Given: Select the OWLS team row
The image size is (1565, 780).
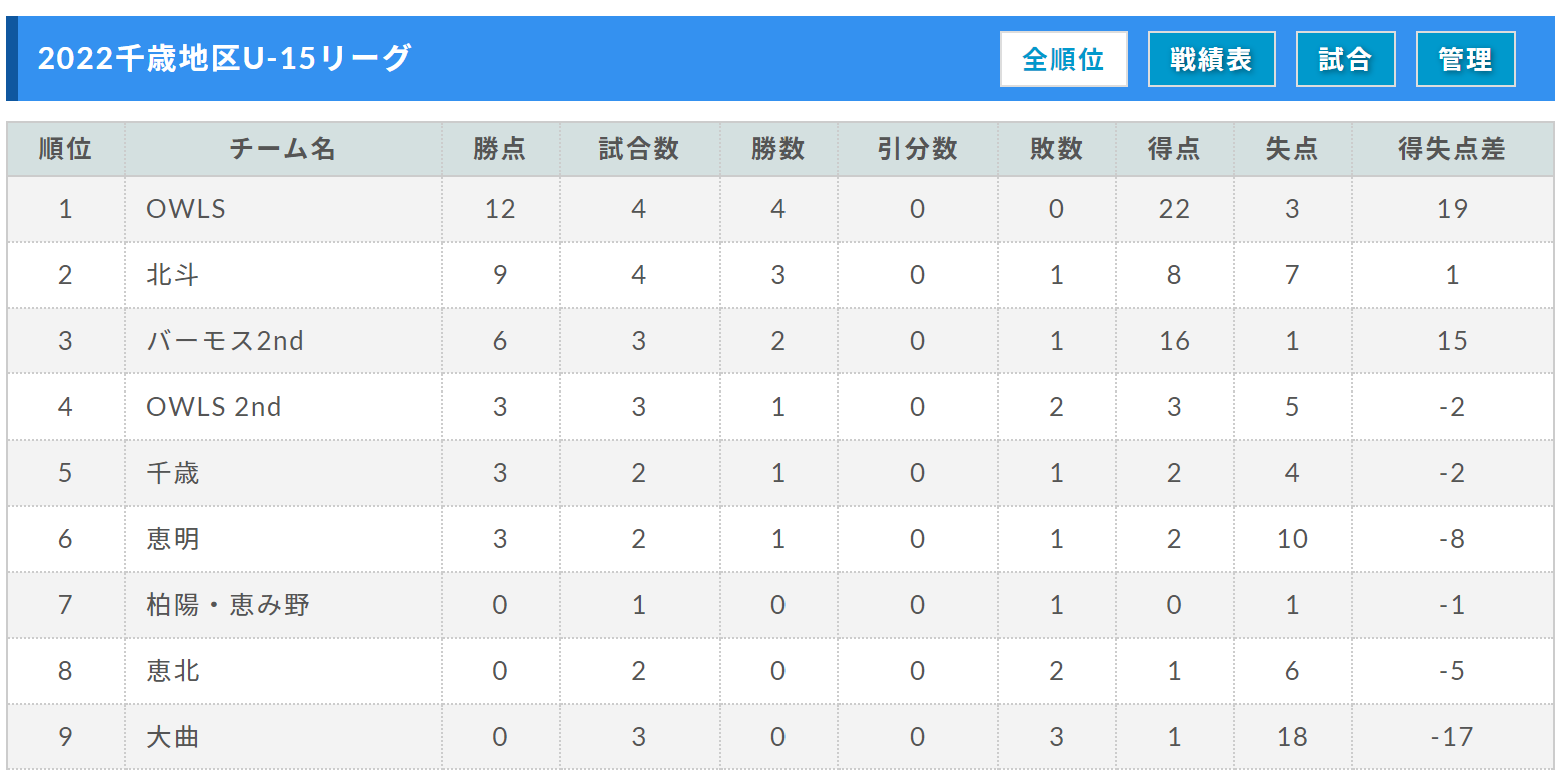Looking at the screenshot, I should [x=780, y=209].
